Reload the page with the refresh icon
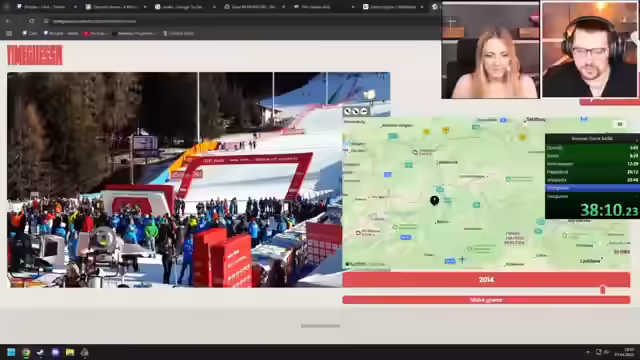Image resolution: width=640 pixels, height=360 pixels. [x=31, y=21]
